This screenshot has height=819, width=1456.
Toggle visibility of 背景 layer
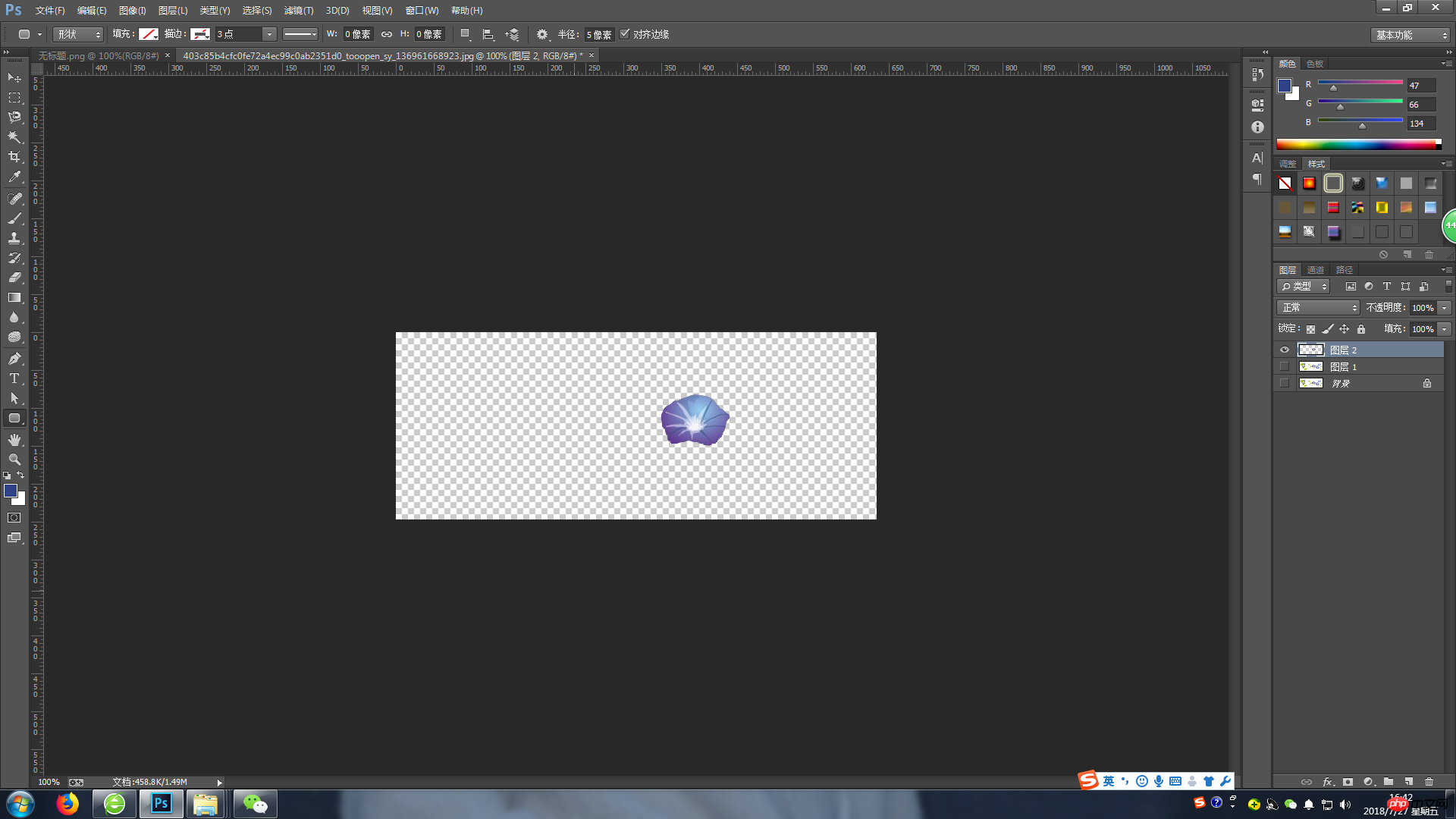[1283, 383]
